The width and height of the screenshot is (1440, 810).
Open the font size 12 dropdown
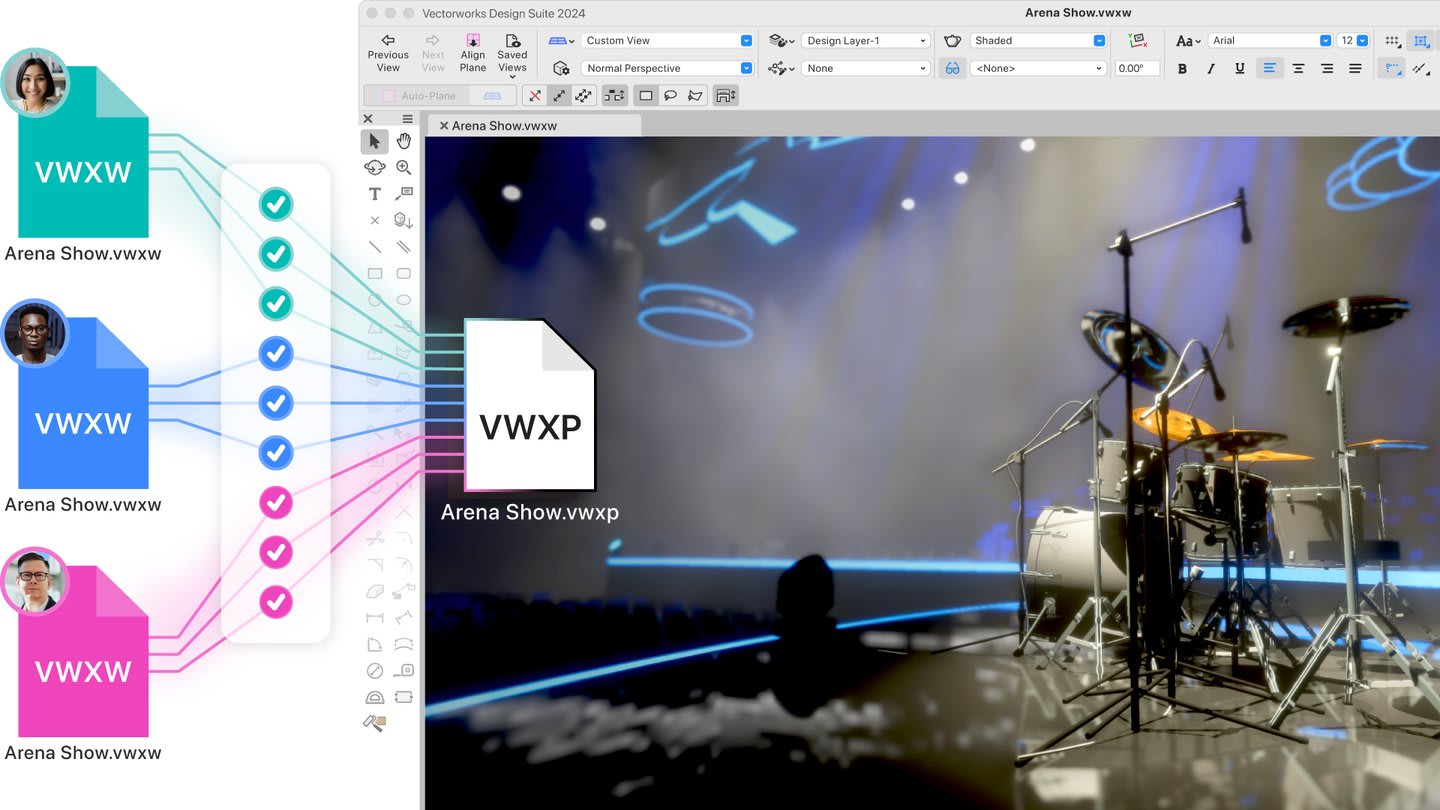(x=1354, y=41)
